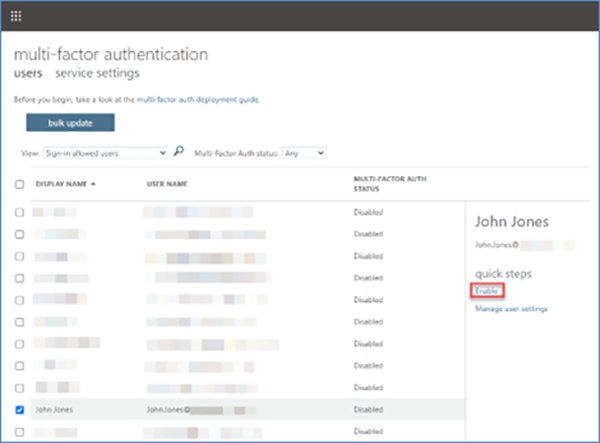Click Enable under quick steps
Image resolution: width=600 pixels, height=443 pixels.
[x=487, y=290]
